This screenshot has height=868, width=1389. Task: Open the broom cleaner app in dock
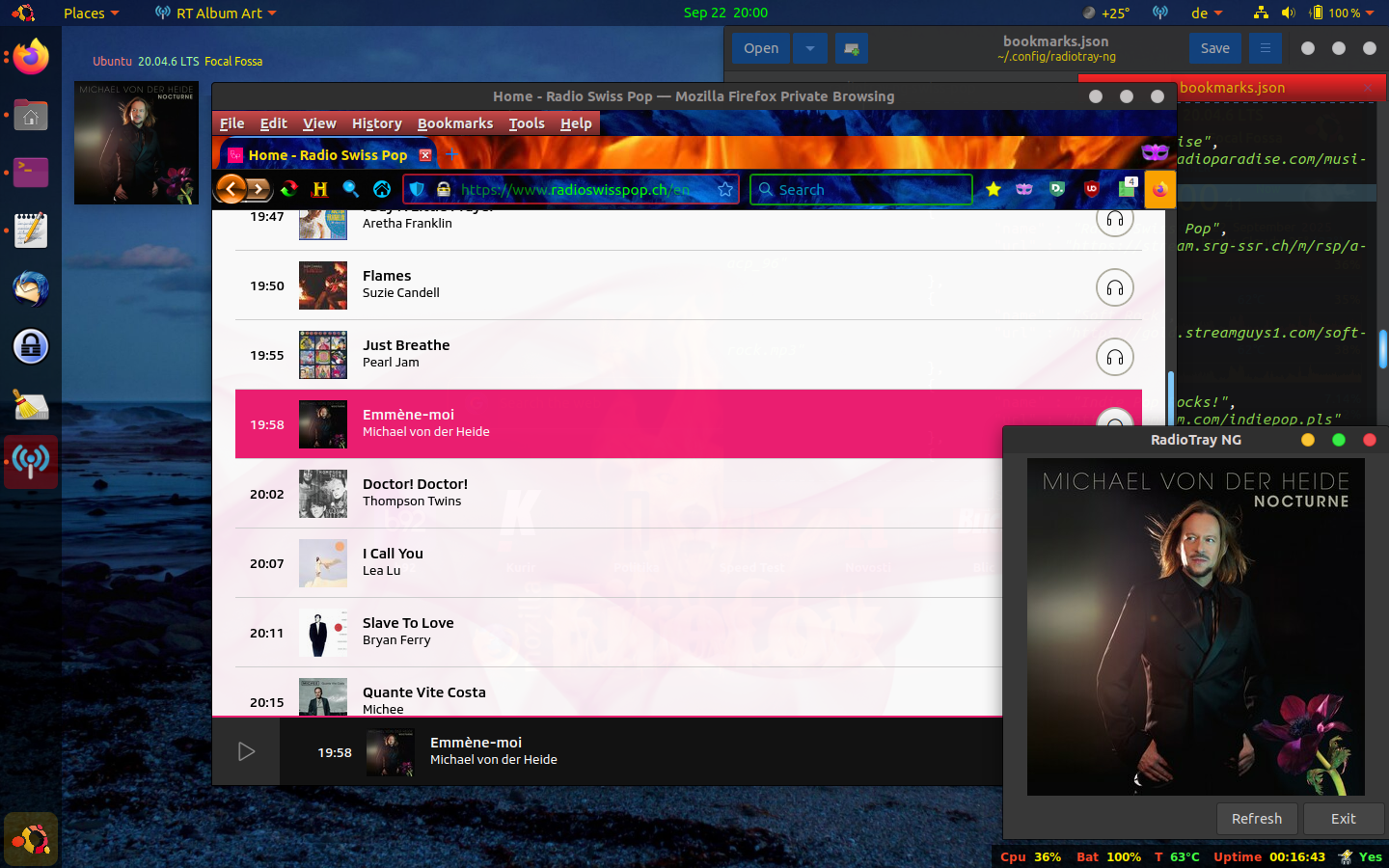pos(31,405)
